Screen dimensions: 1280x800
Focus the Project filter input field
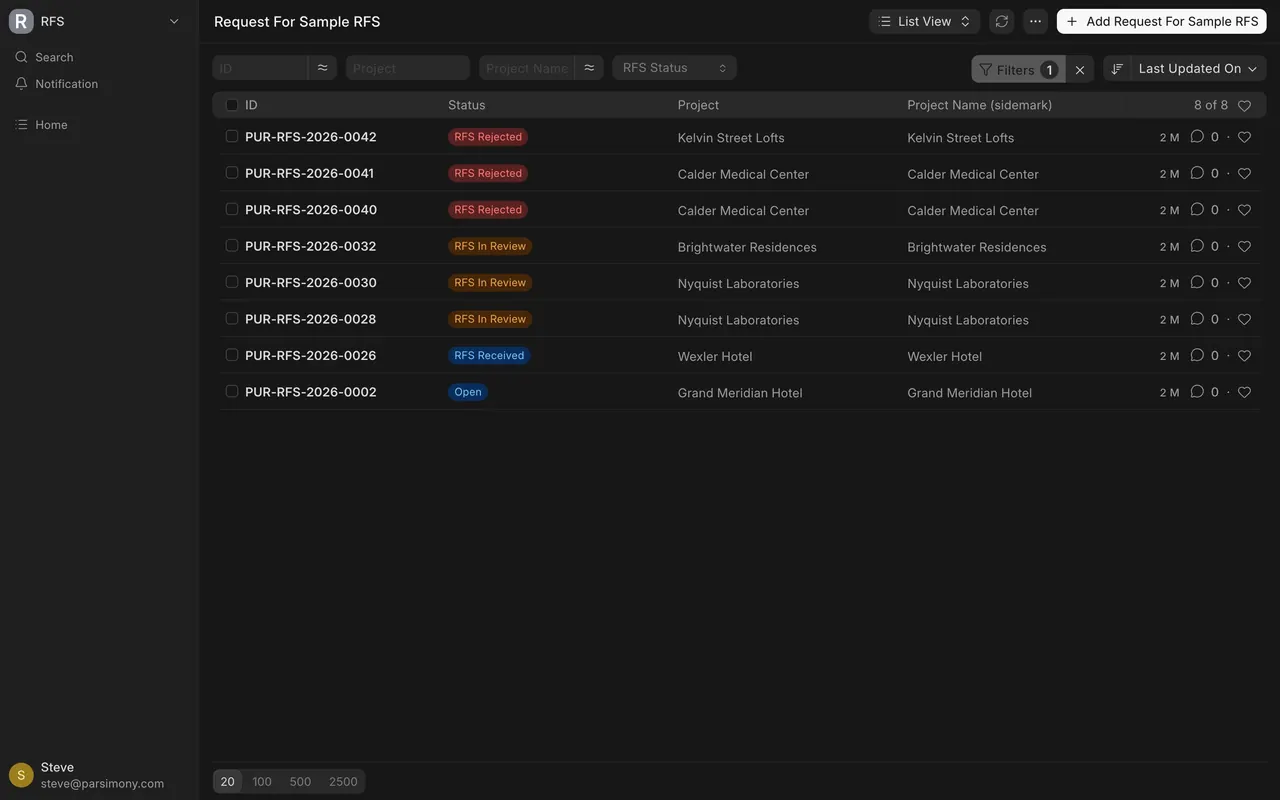pyautogui.click(x=408, y=68)
